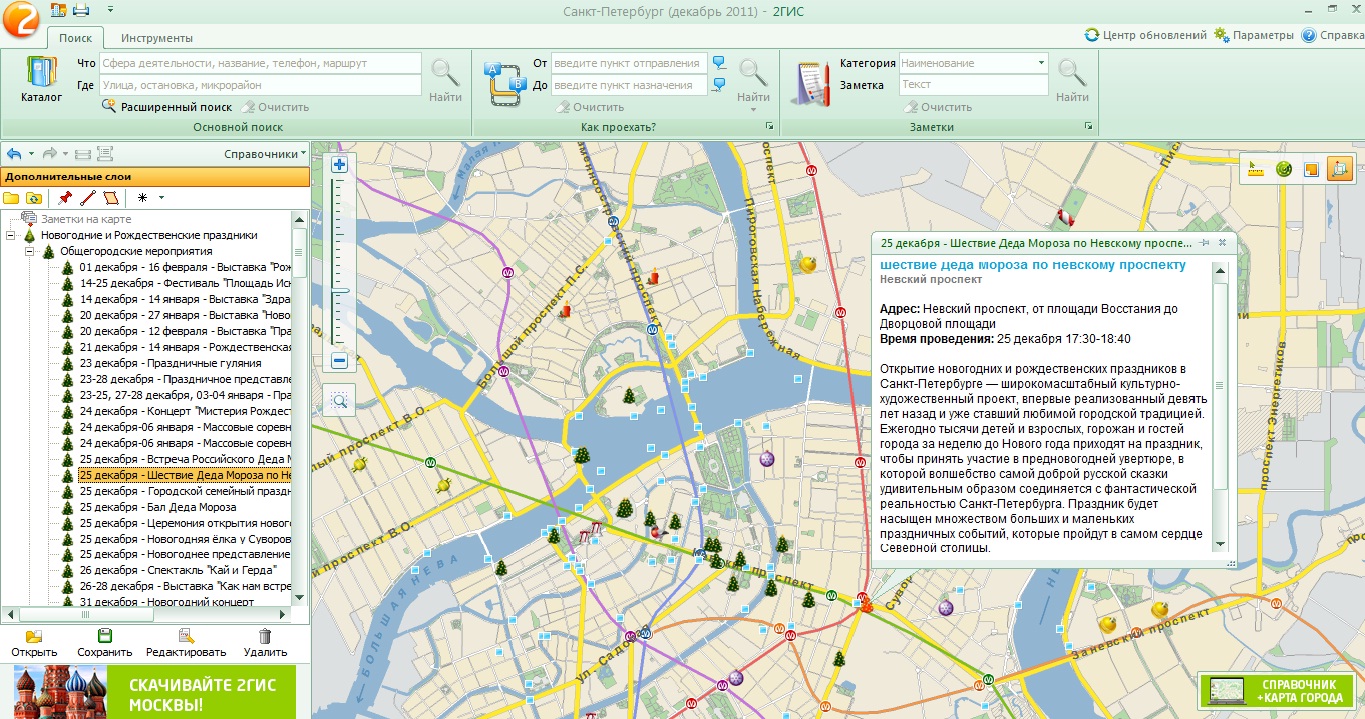Pick departure point on map (От field icon)

tap(719, 63)
